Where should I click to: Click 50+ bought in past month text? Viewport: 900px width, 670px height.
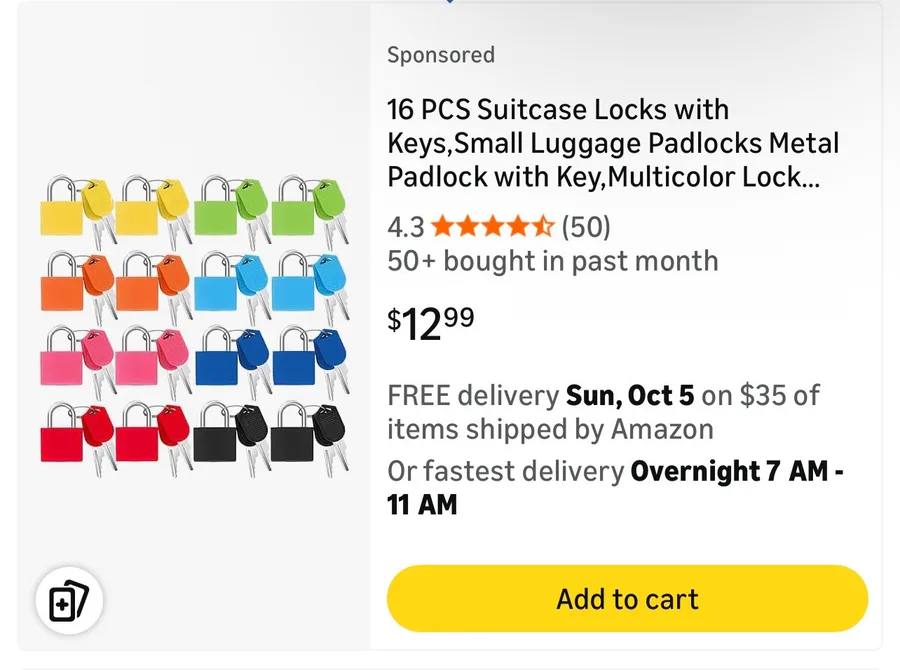(x=552, y=261)
